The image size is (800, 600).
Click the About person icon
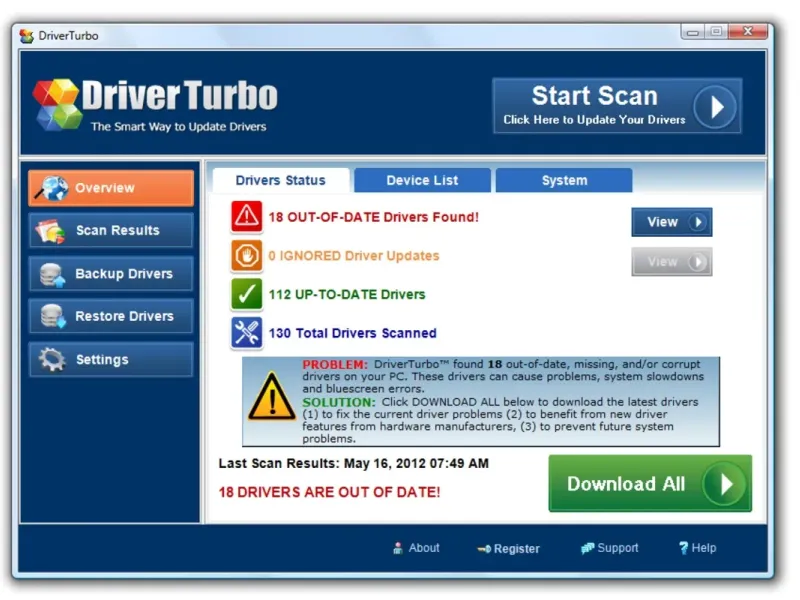pyautogui.click(x=398, y=548)
